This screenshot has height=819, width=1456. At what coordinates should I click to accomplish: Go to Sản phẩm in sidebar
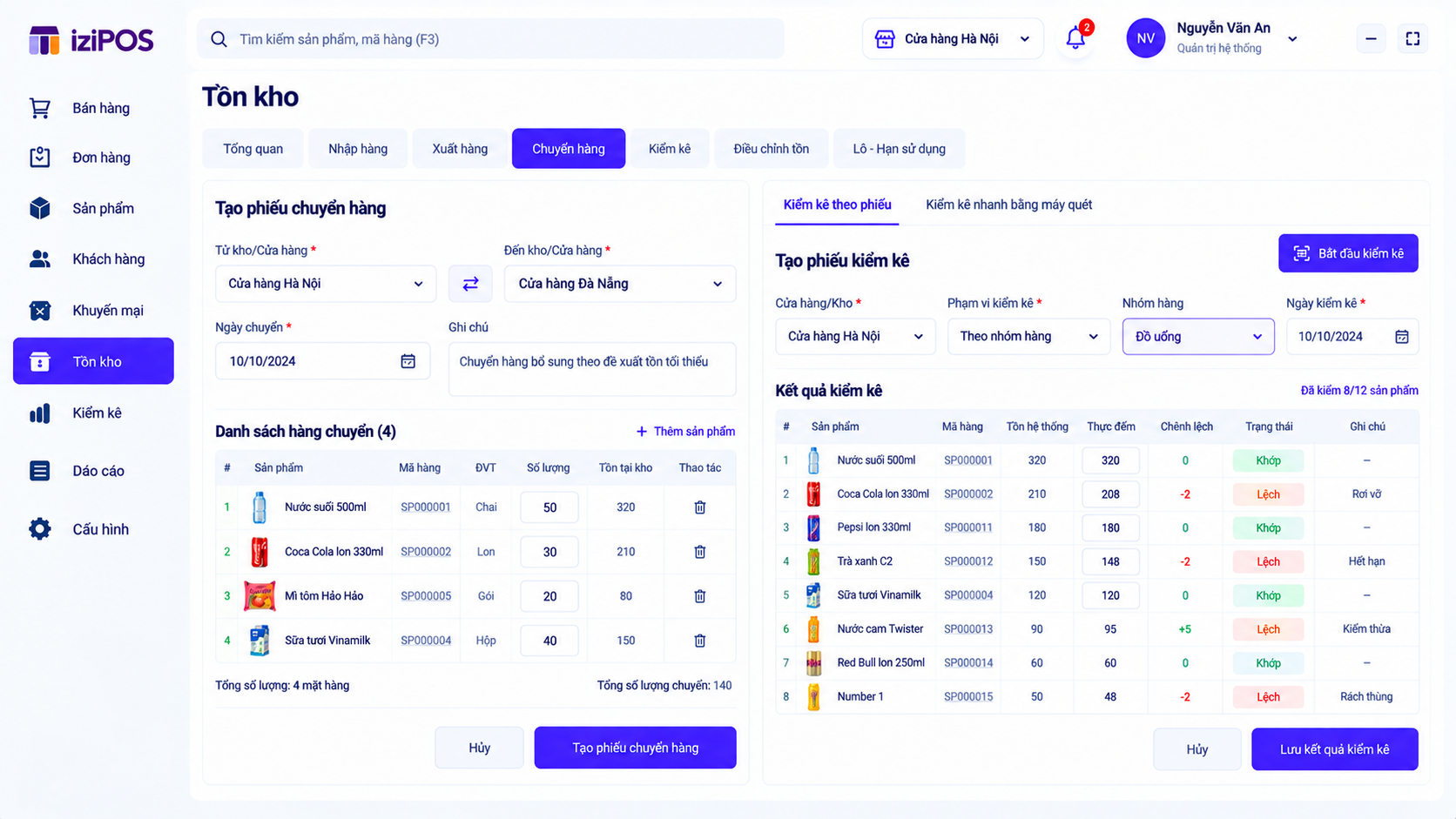pyautogui.click(x=93, y=208)
